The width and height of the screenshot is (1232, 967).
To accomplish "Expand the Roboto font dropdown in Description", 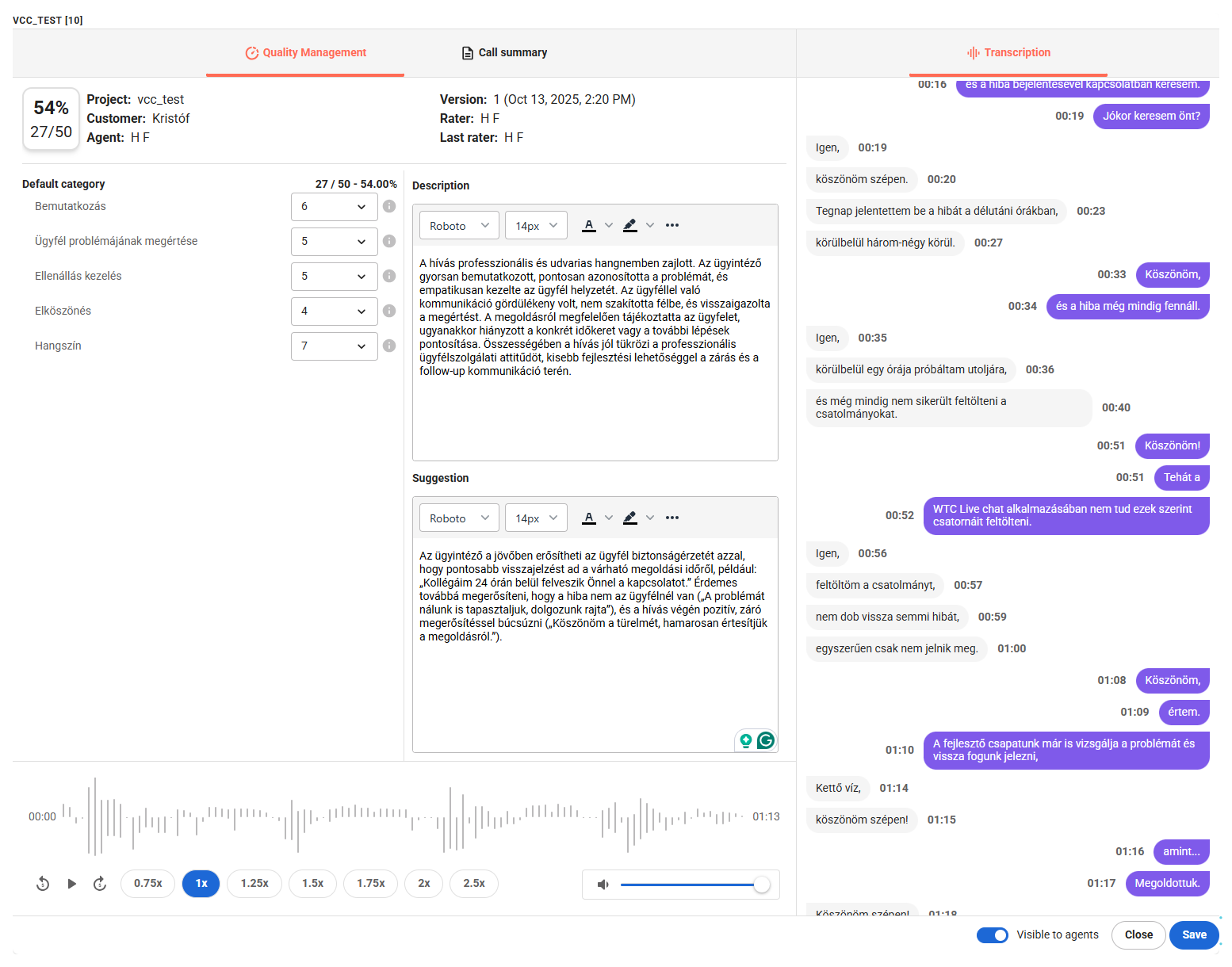I will point(459,226).
